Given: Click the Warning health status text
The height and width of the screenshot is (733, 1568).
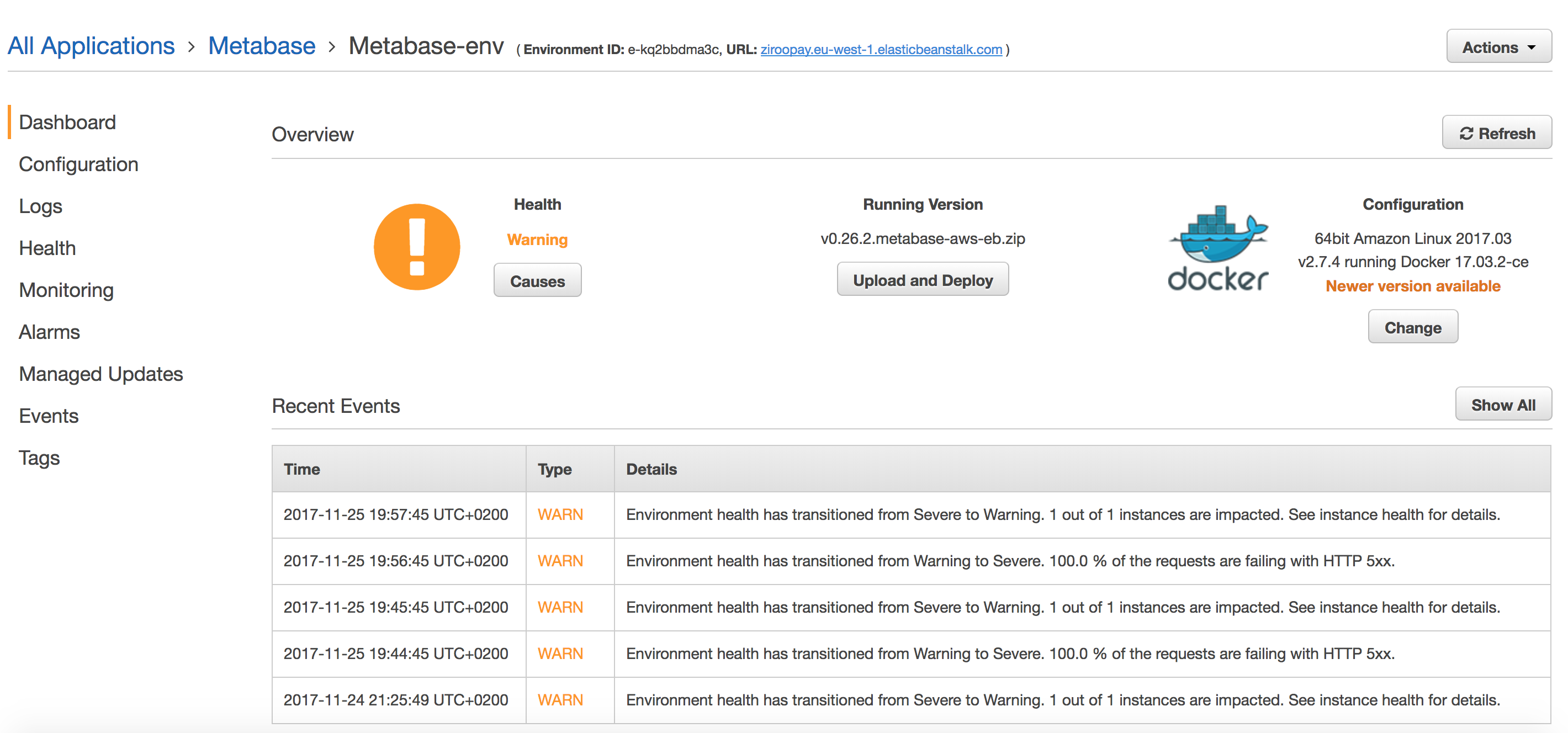Looking at the screenshot, I should tap(537, 239).
